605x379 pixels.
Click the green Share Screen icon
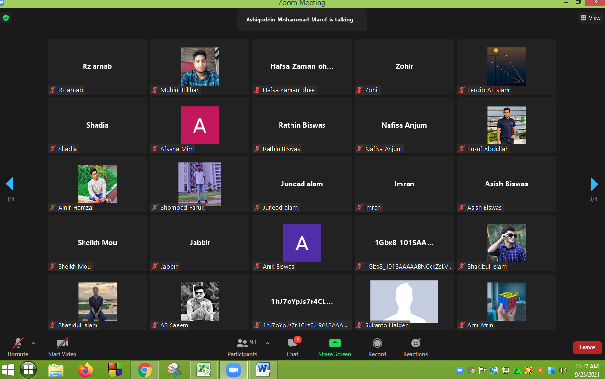pos(335,343)
